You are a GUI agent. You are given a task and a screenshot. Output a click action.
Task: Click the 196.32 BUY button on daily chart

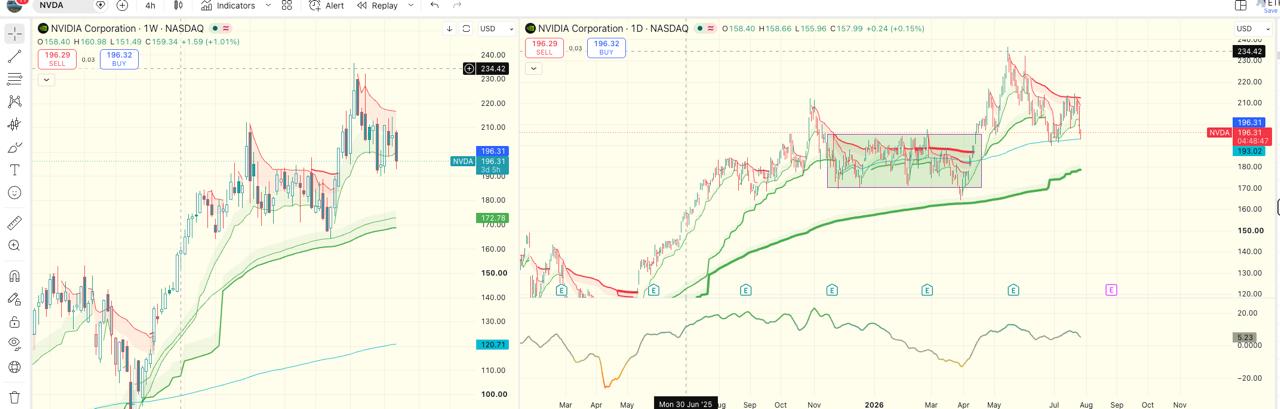click(606, 48)
